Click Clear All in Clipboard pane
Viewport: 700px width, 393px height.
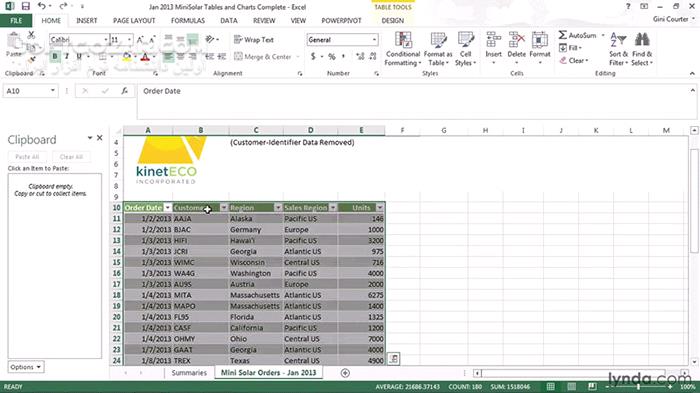[71, 157]
